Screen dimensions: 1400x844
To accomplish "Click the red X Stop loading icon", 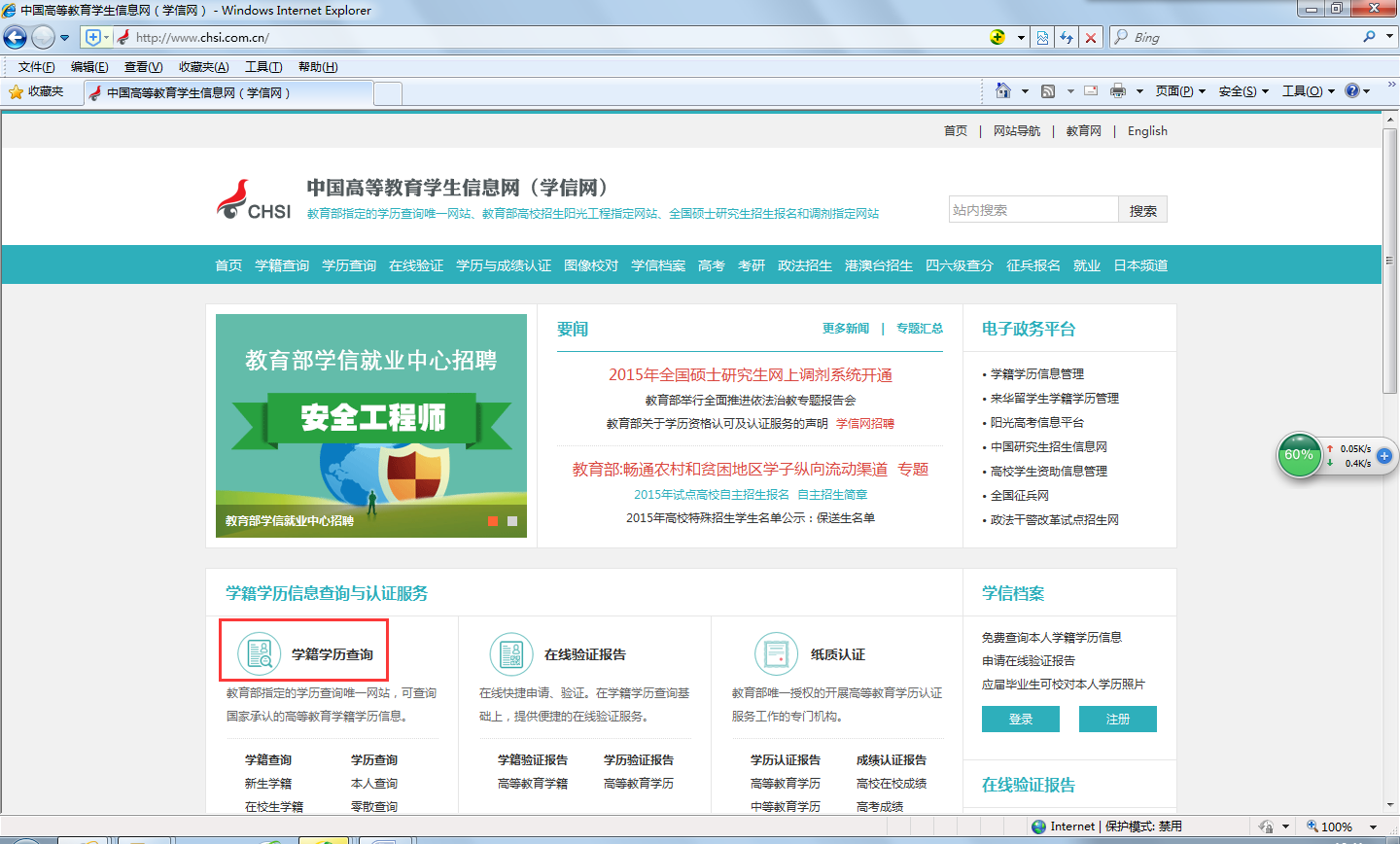I will tap(1091, 37).
